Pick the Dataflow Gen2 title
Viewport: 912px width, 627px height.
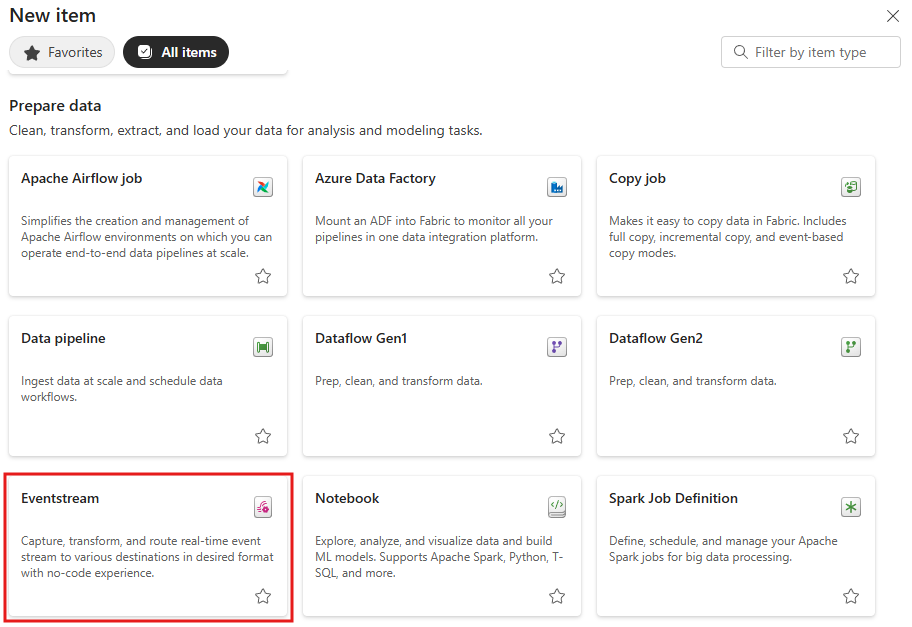click(x=656, y=339)
